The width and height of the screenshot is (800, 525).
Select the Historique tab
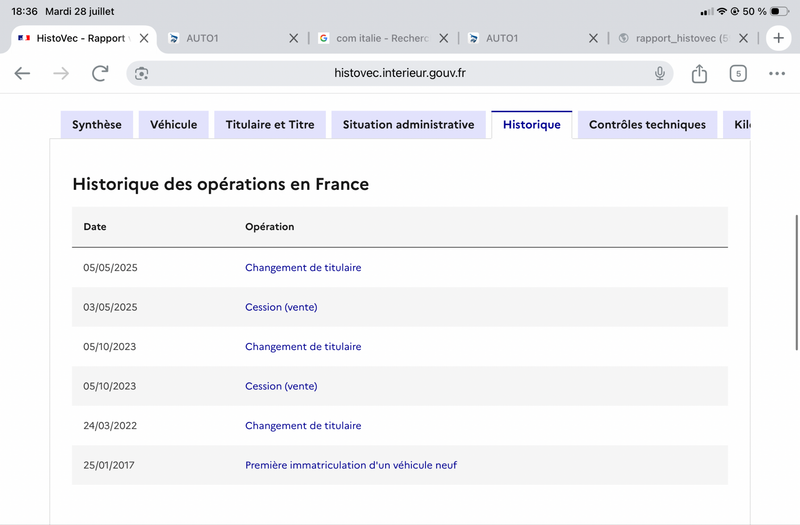pos(532,124)
